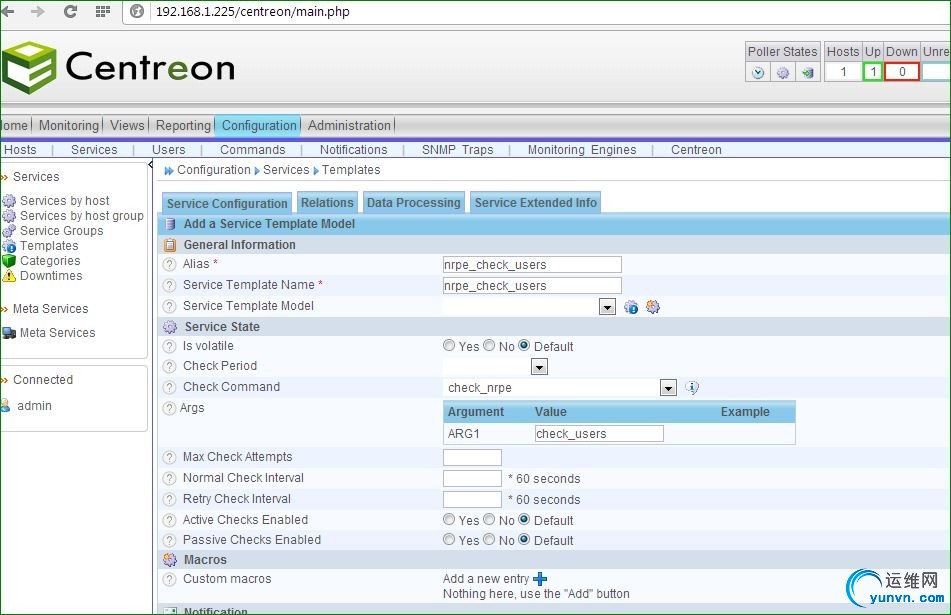Image resolution: width=951 pixels, height=615 pixels.
Task: Switch to the Service Extended Info tab
Action: click(536, 203)
